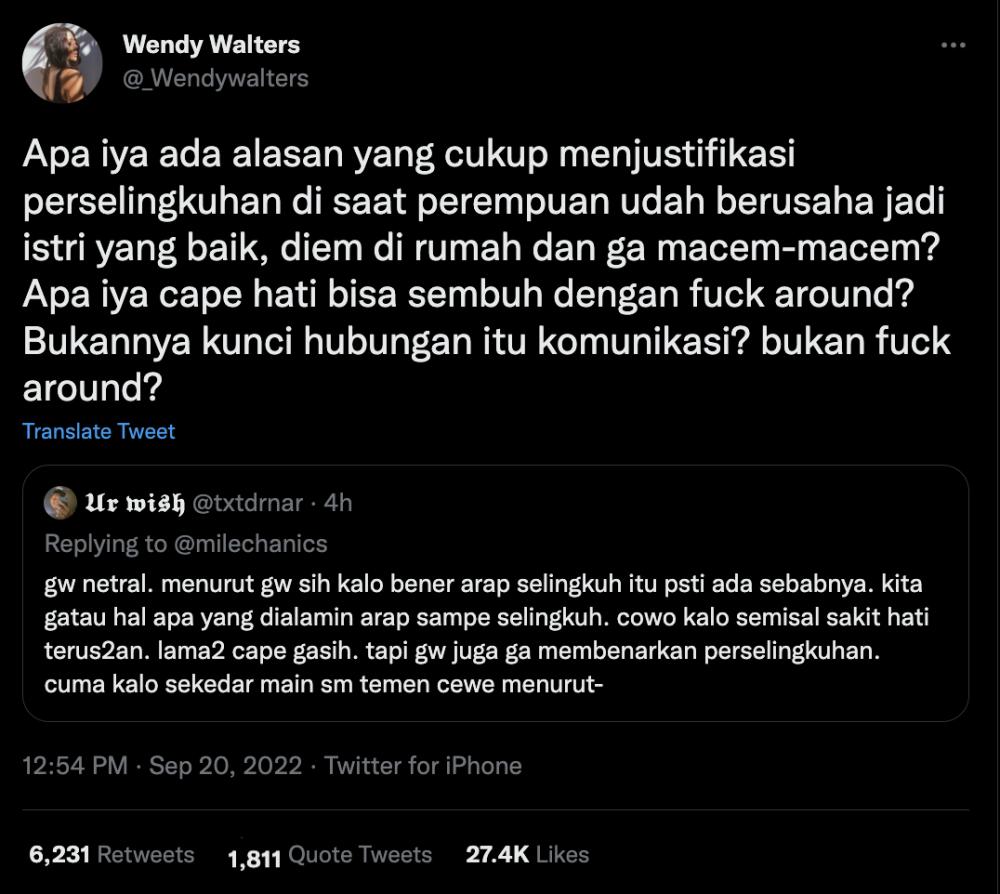Open the quoted tweet body text
The height and width of the screenshot is (894, 1000).
(x=487, y=634)
